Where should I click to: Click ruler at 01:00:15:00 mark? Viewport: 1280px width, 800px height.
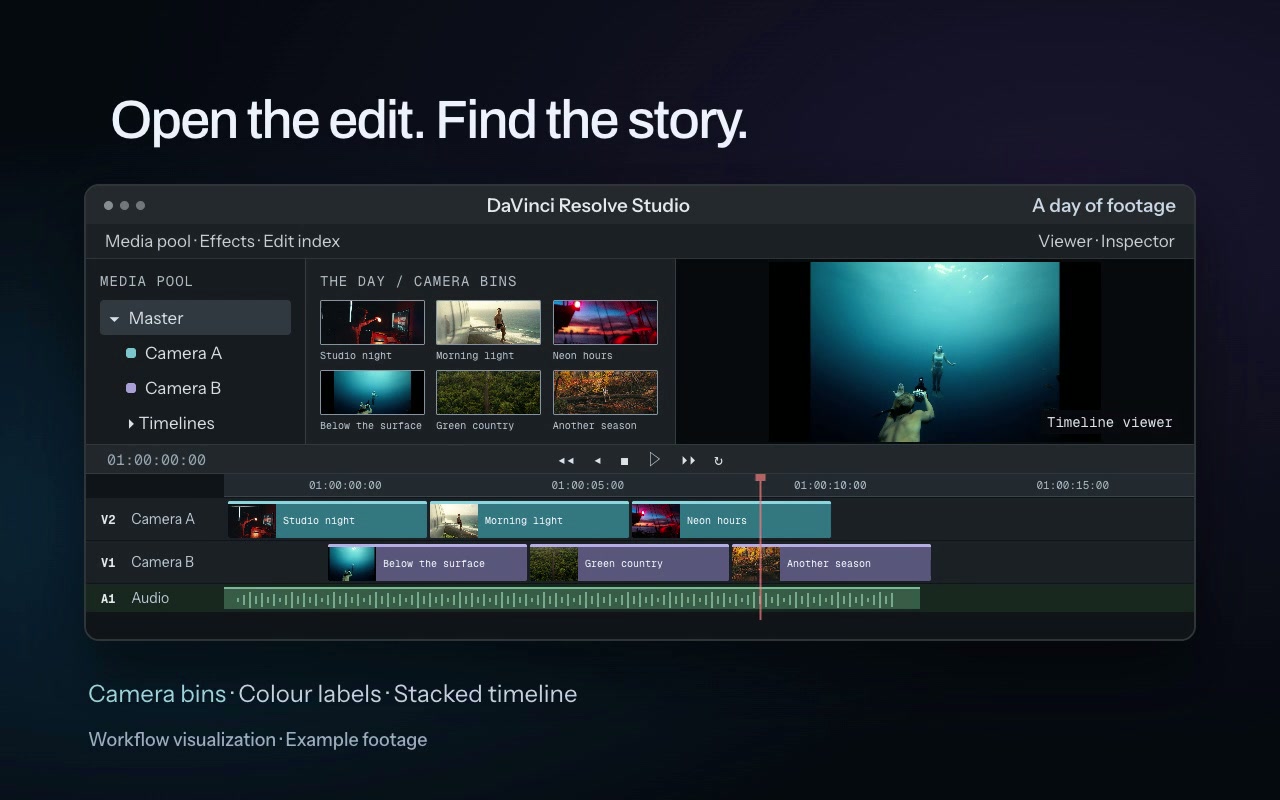pyautogui.click(x=1072, y=485)
